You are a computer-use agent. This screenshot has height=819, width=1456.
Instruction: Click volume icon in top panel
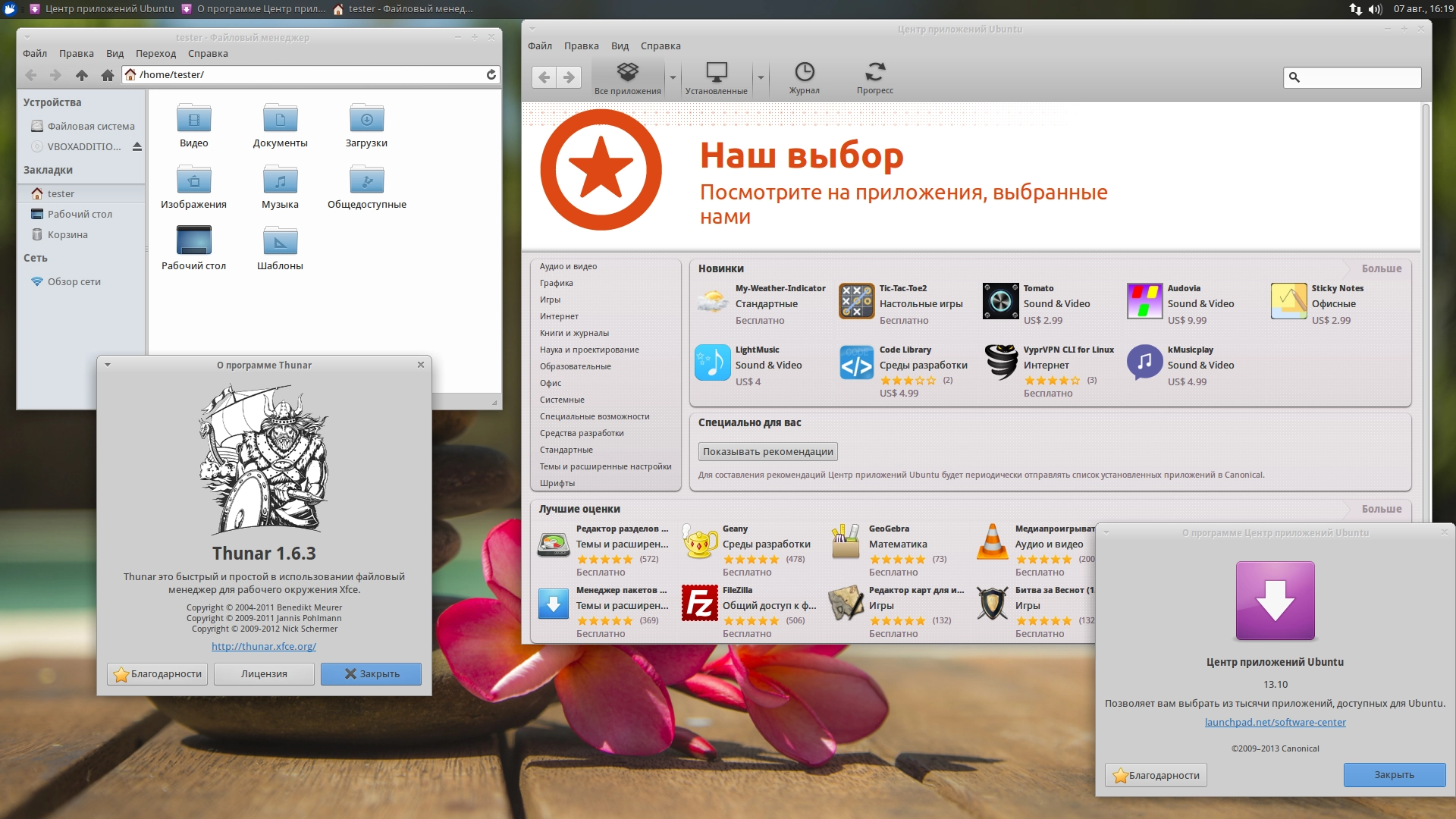point(1375,9)
